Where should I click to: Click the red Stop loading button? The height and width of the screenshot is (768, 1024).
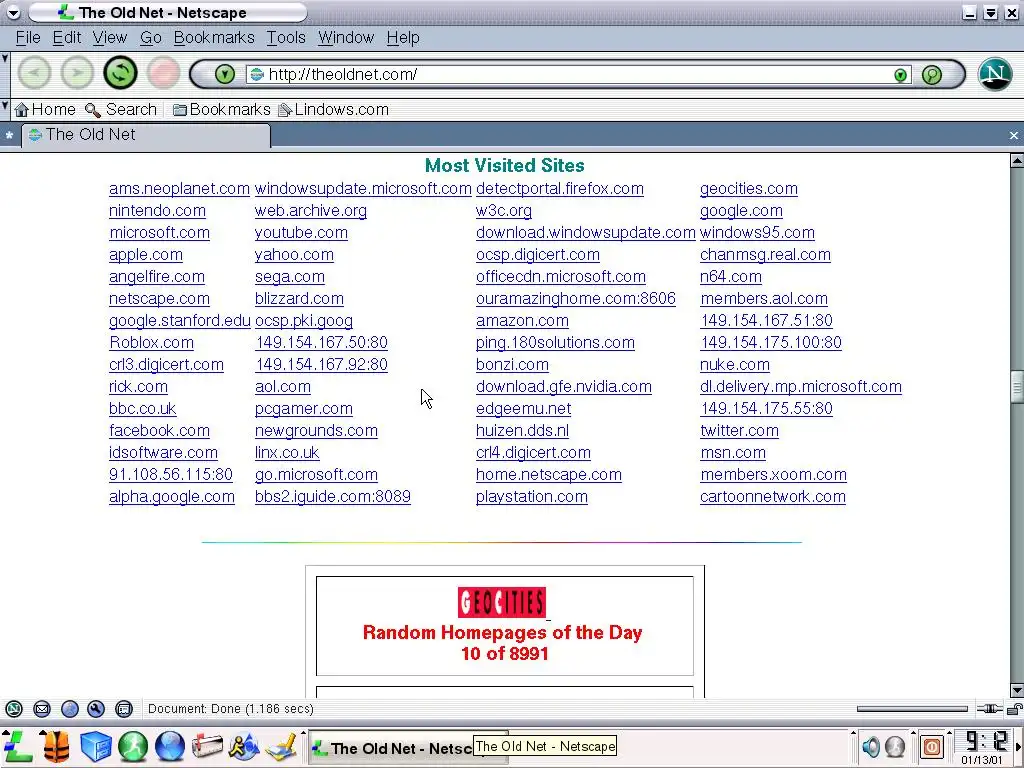(x=163, y=72)
